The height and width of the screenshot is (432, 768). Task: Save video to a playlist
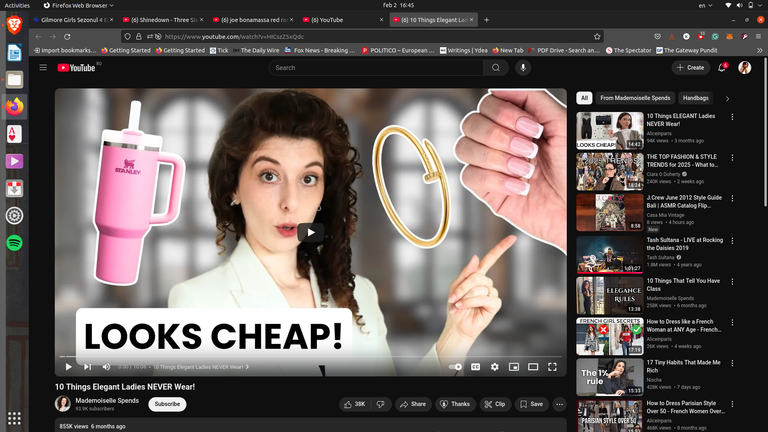pos(531,404)
